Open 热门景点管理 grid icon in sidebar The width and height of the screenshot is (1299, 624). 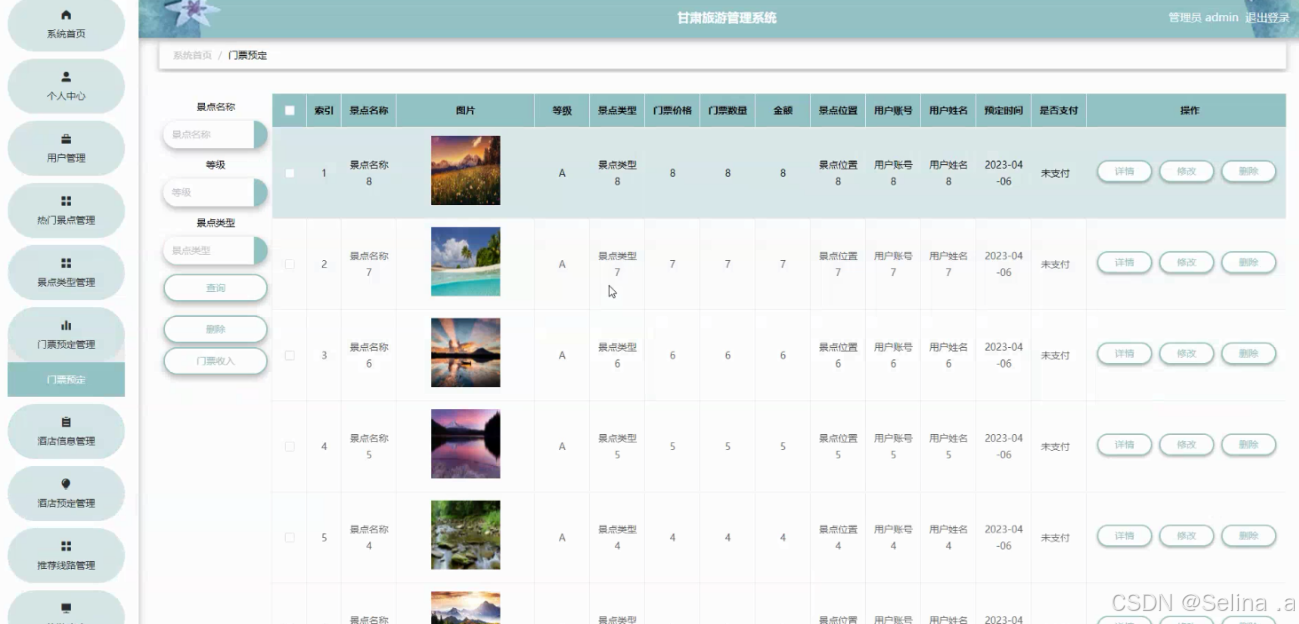(66, 200)
